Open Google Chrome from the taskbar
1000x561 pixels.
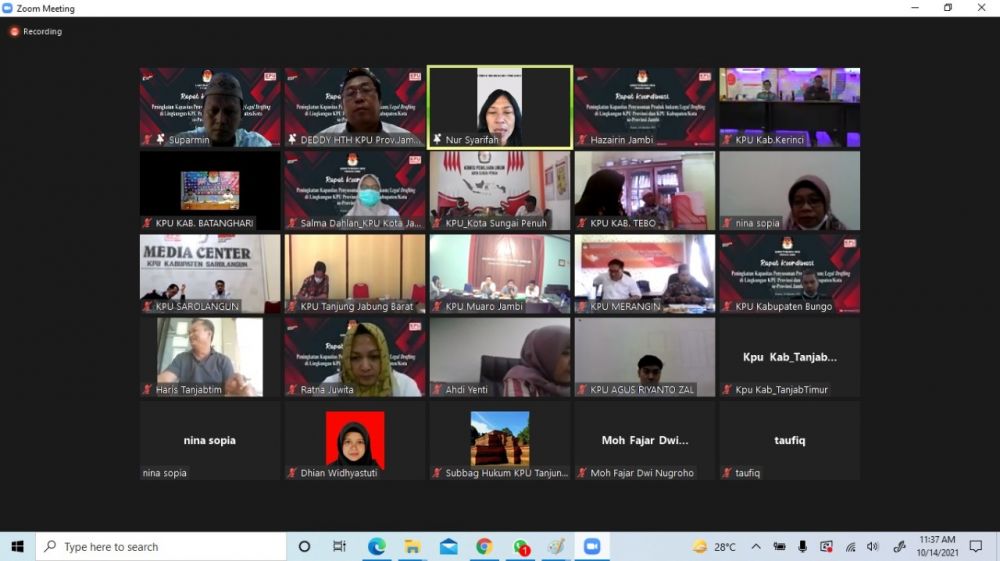[484, 546]
